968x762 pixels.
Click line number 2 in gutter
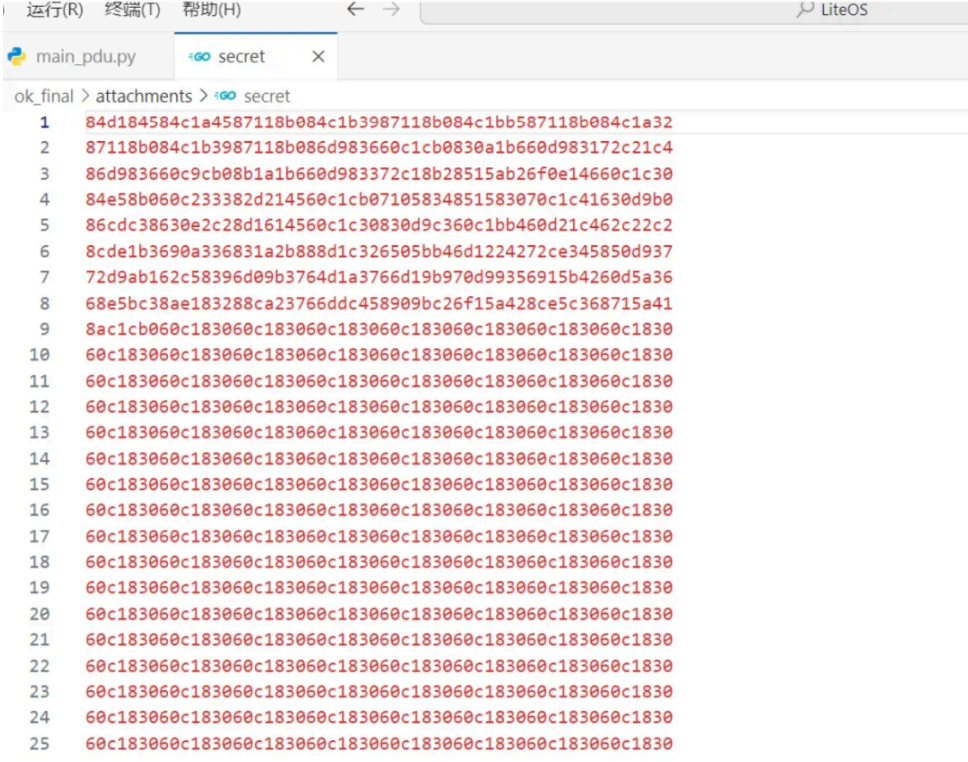click(44, 148)
